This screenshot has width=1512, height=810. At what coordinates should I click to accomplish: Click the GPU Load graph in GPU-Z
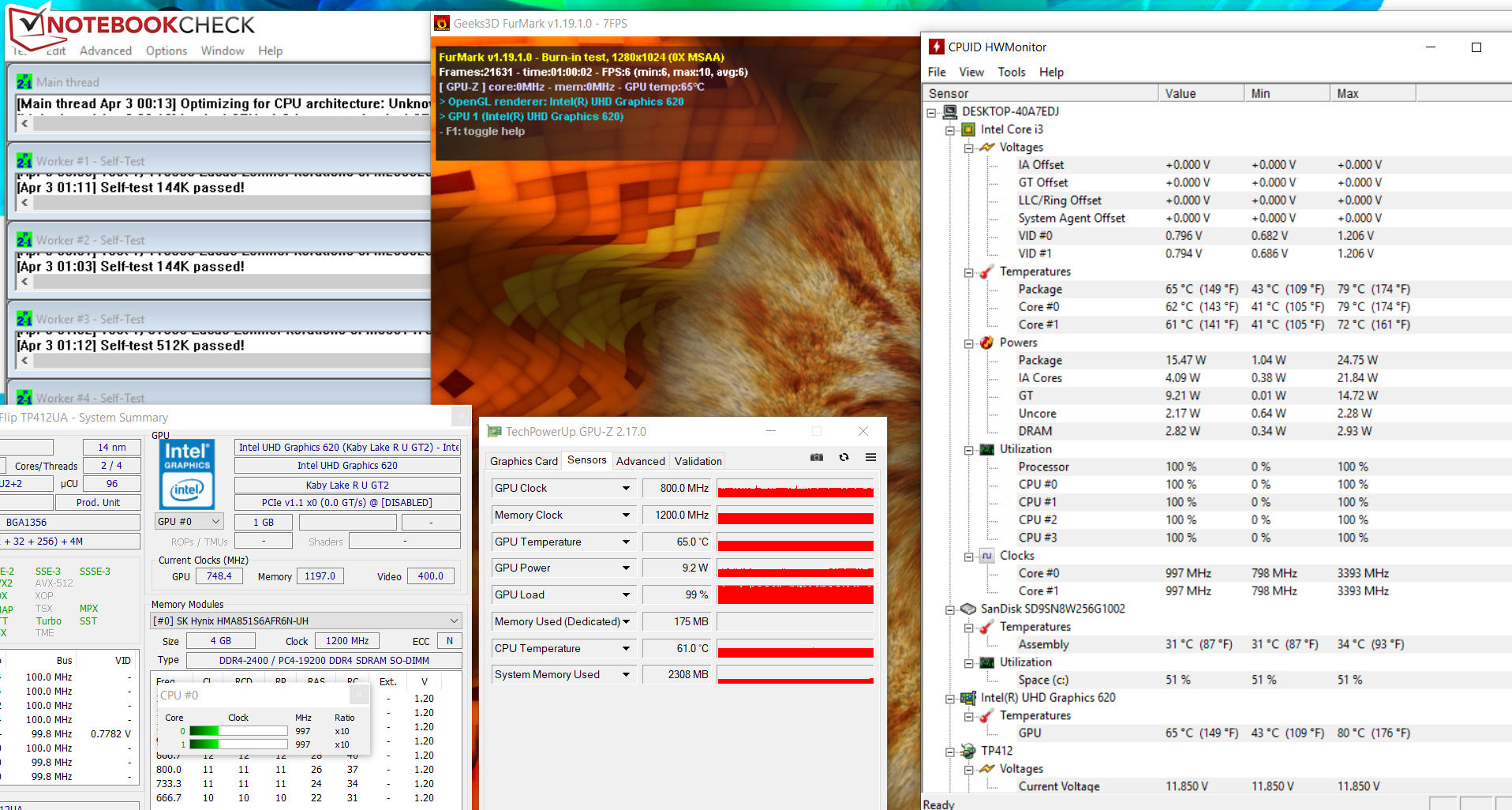point(795,594)
